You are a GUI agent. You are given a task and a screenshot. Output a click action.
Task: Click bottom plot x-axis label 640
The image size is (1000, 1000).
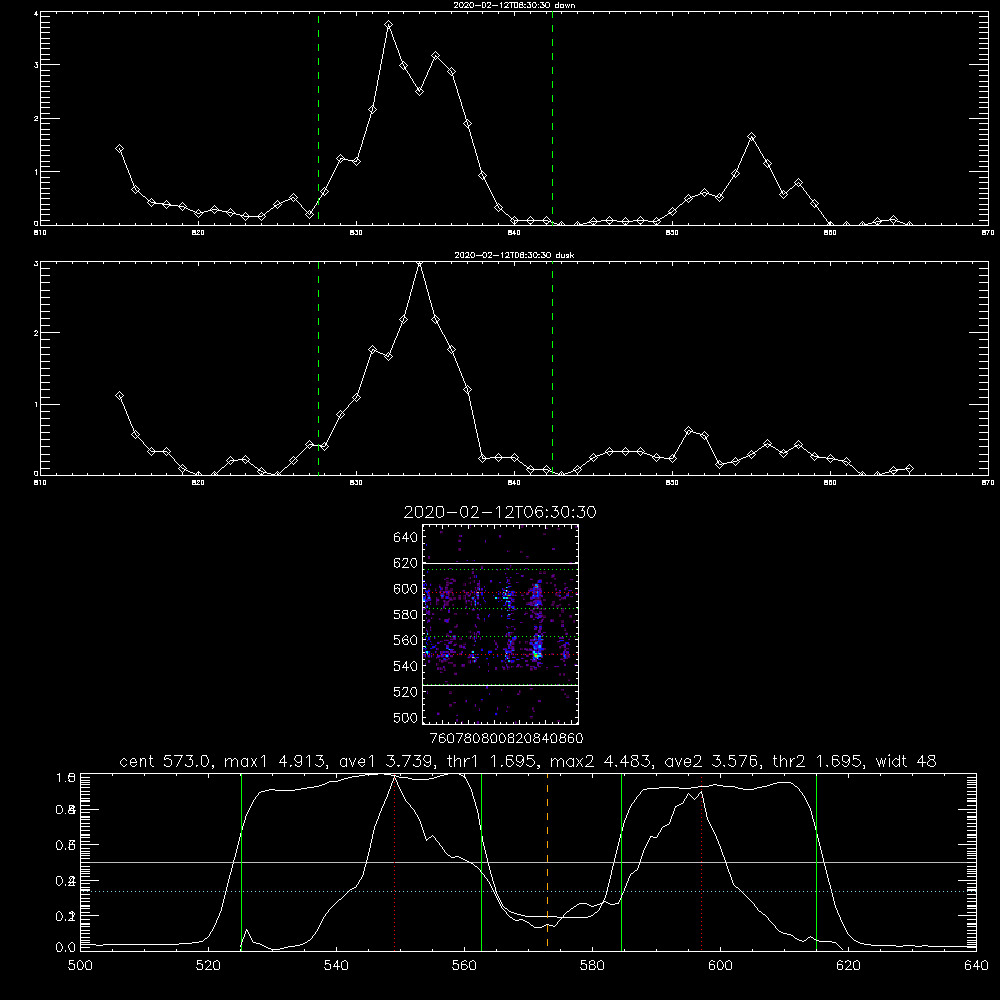[976, 966]
